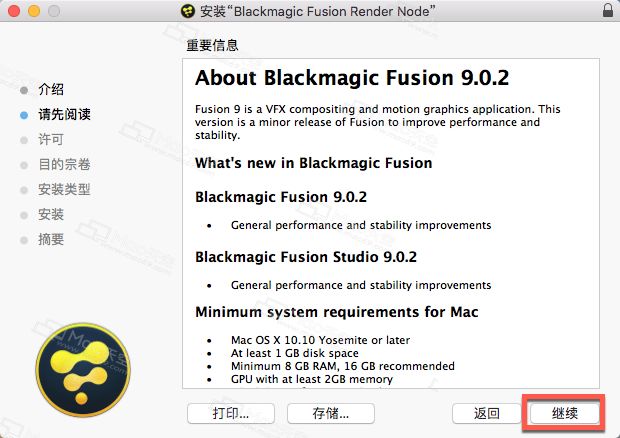
Task: Click the 重要信息 heading
Action: 212,45
